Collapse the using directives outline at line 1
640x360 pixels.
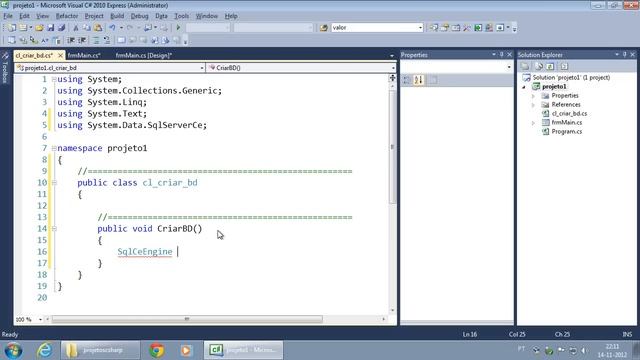[54, 79]
